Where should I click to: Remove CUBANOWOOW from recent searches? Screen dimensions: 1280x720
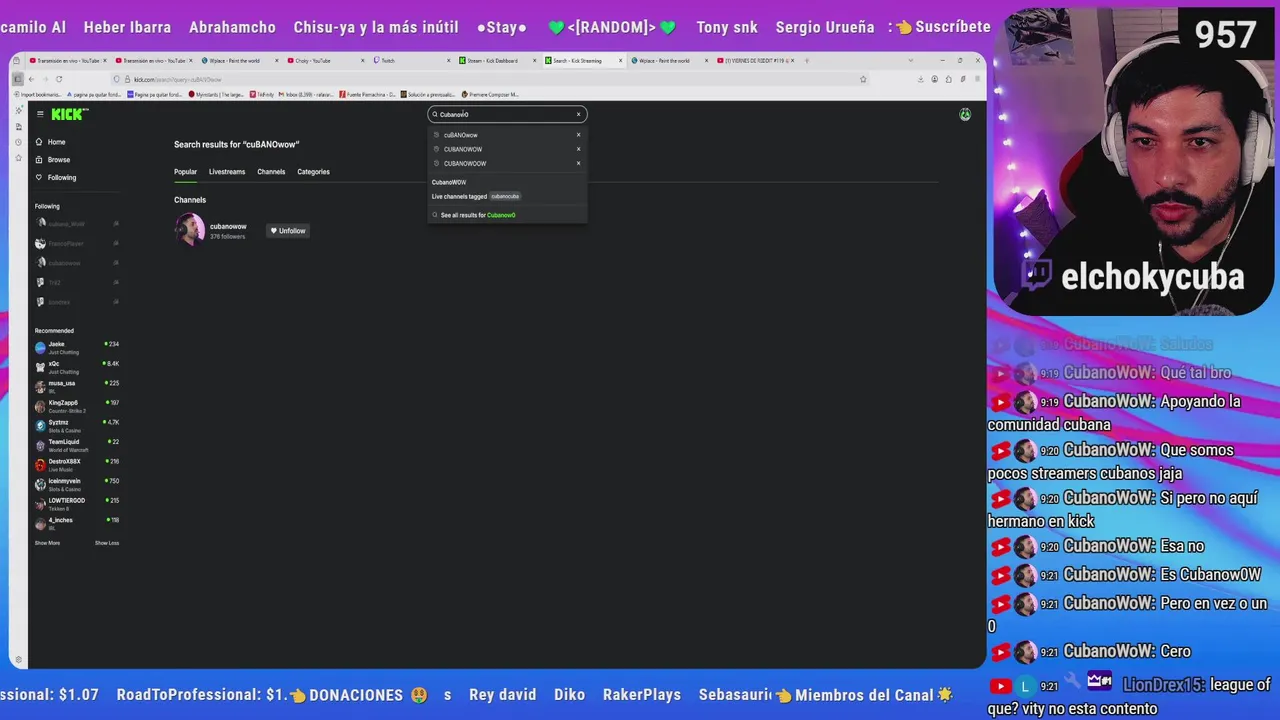(x=578, y=163)
